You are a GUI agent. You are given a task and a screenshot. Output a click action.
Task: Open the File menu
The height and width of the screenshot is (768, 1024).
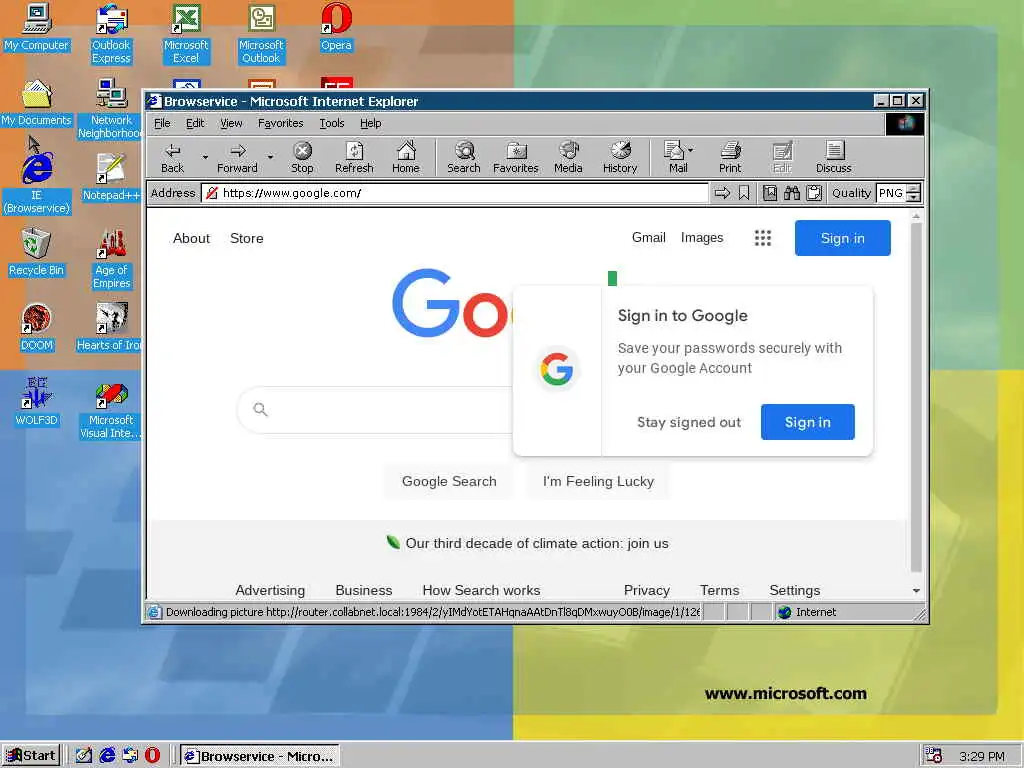[162, 123]
